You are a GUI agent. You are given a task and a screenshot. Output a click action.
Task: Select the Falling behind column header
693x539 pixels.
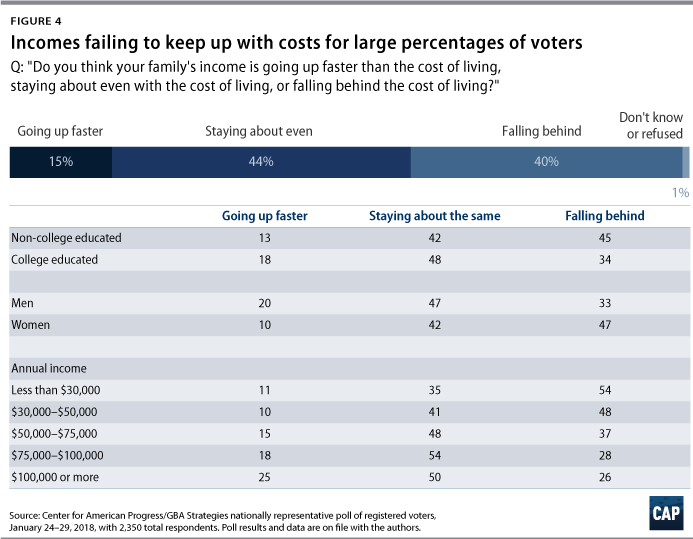tap(605, 216)
